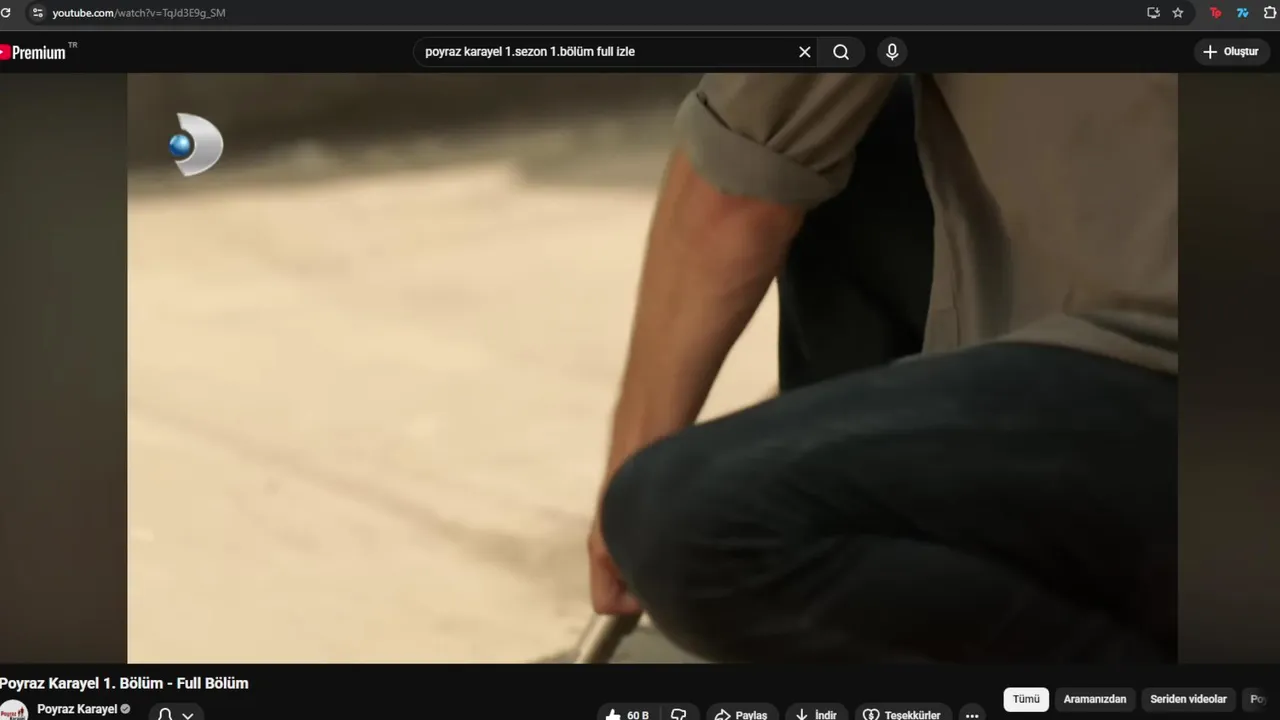Select the Aramanızdan filter chip

pos(1095,699)
